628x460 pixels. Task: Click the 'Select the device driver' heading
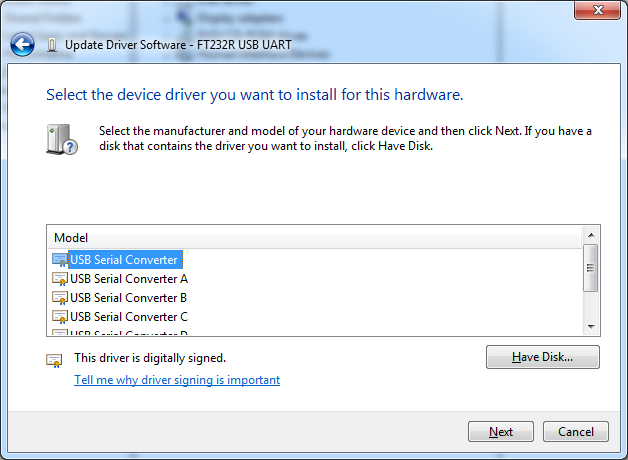(254, 95)
